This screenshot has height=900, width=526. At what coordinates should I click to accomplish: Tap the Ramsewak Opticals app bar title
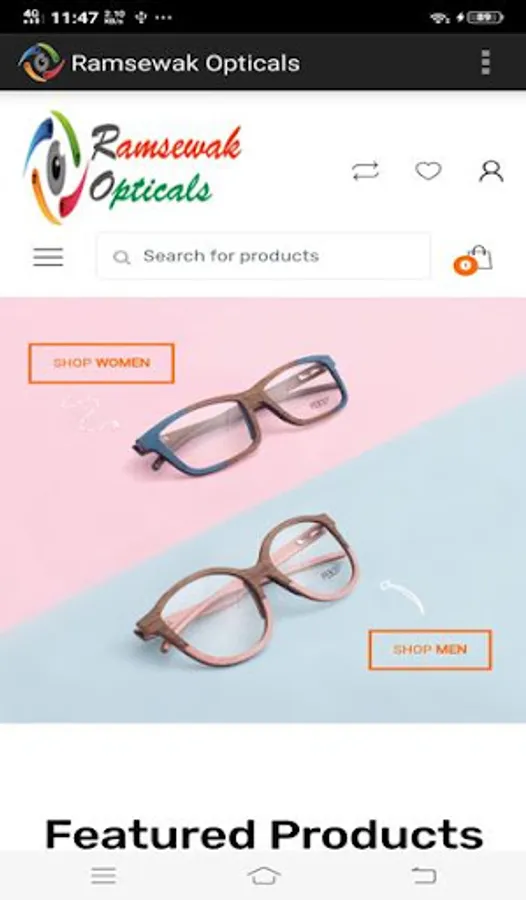185,63
